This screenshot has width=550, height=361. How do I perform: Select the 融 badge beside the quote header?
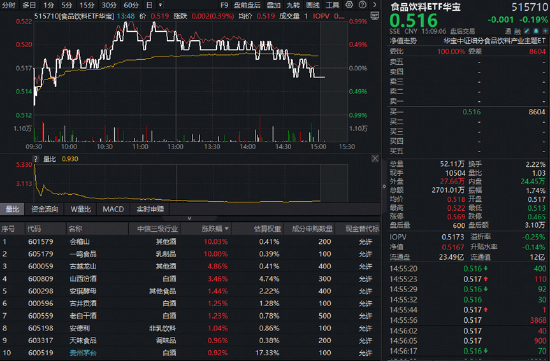517,31
